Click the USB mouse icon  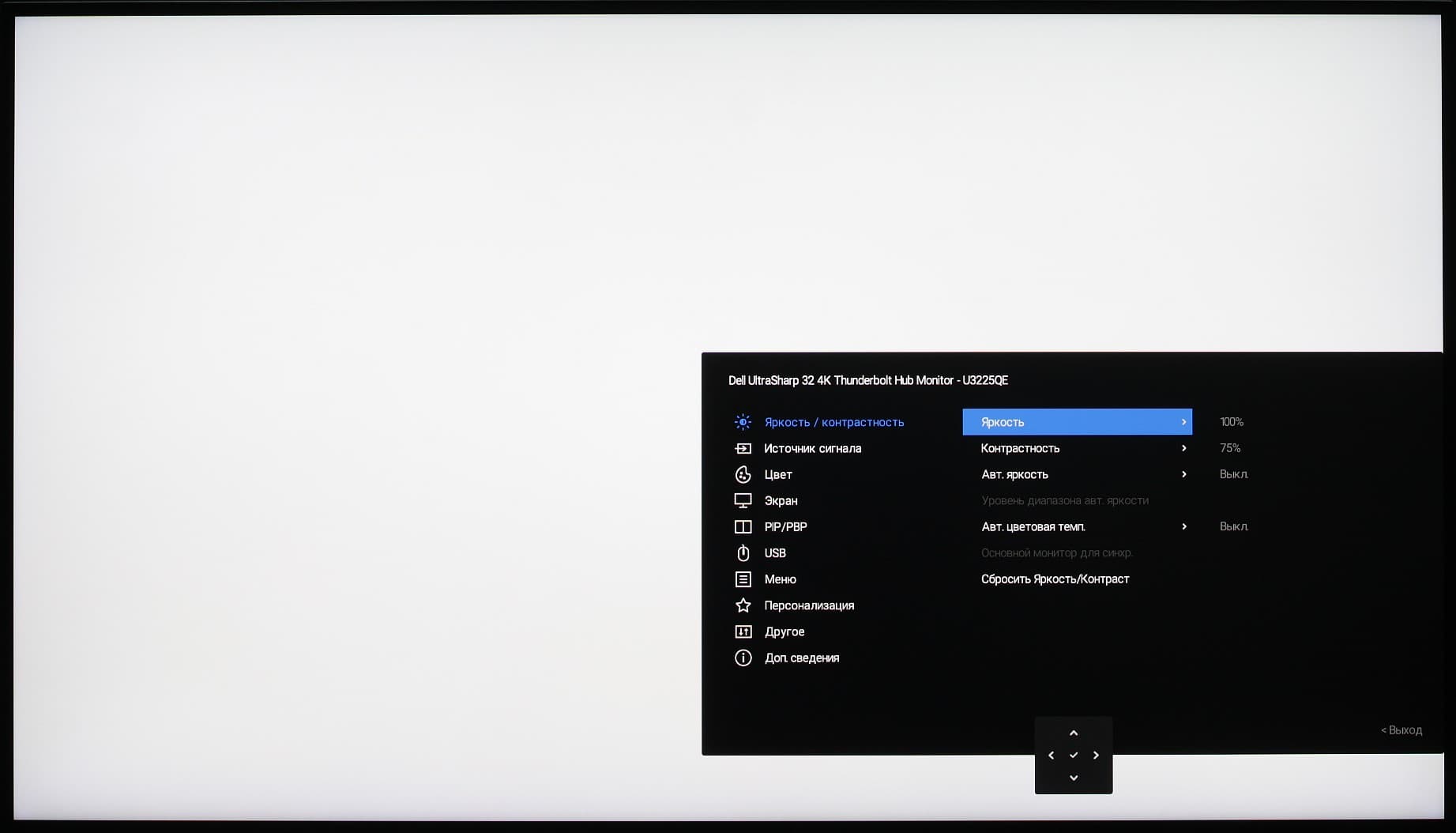point(743,552)
